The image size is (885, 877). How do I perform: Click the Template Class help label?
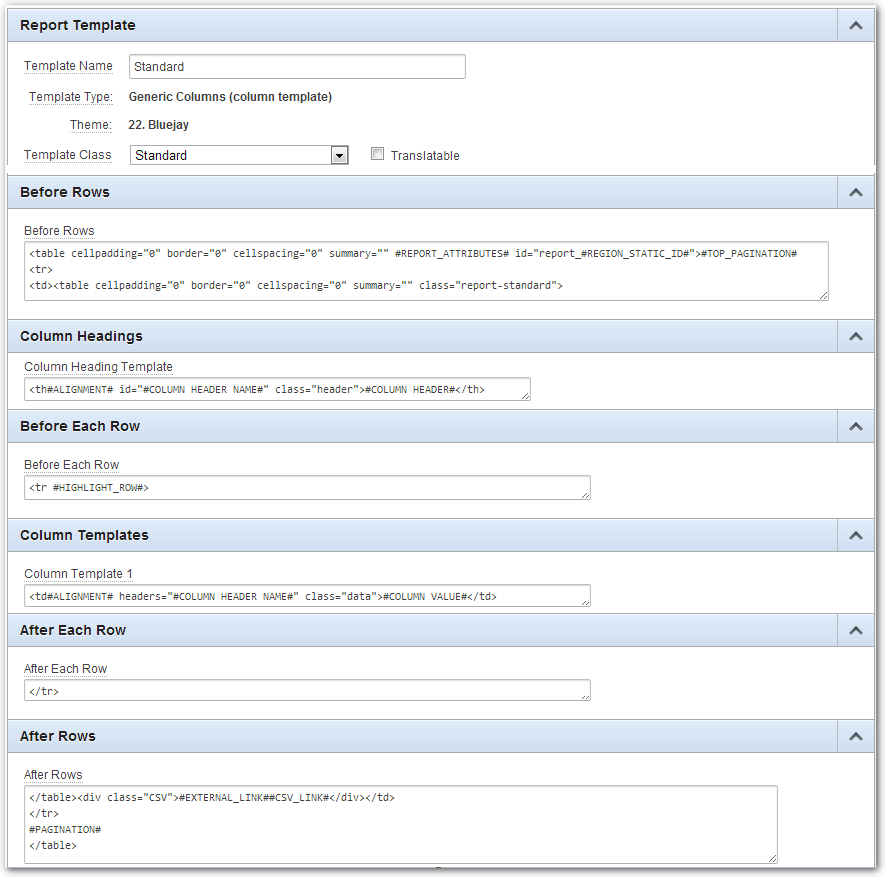68,155
